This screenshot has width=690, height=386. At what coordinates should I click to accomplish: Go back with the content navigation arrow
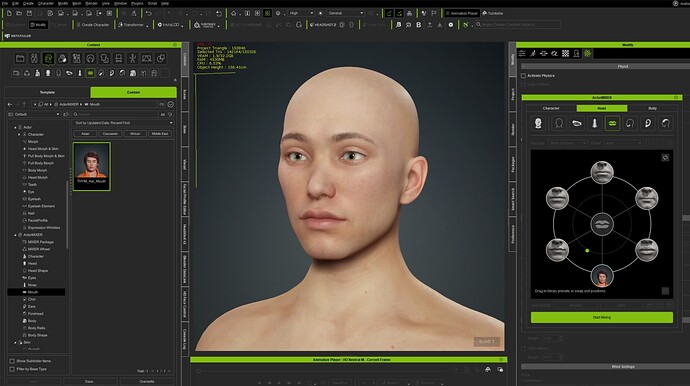[x=10, y=104]
